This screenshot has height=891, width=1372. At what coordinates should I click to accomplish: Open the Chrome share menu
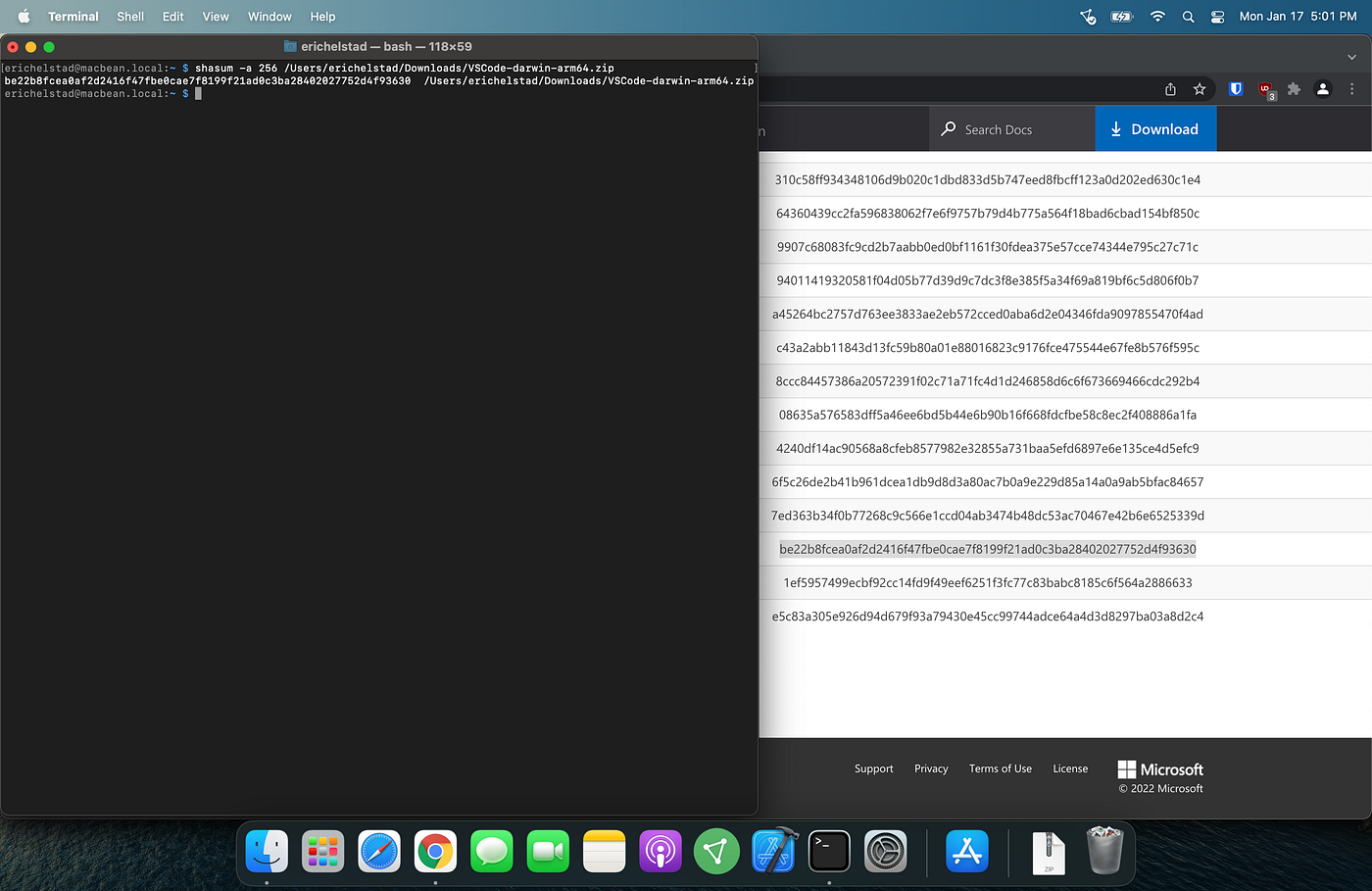(1169, 88)
